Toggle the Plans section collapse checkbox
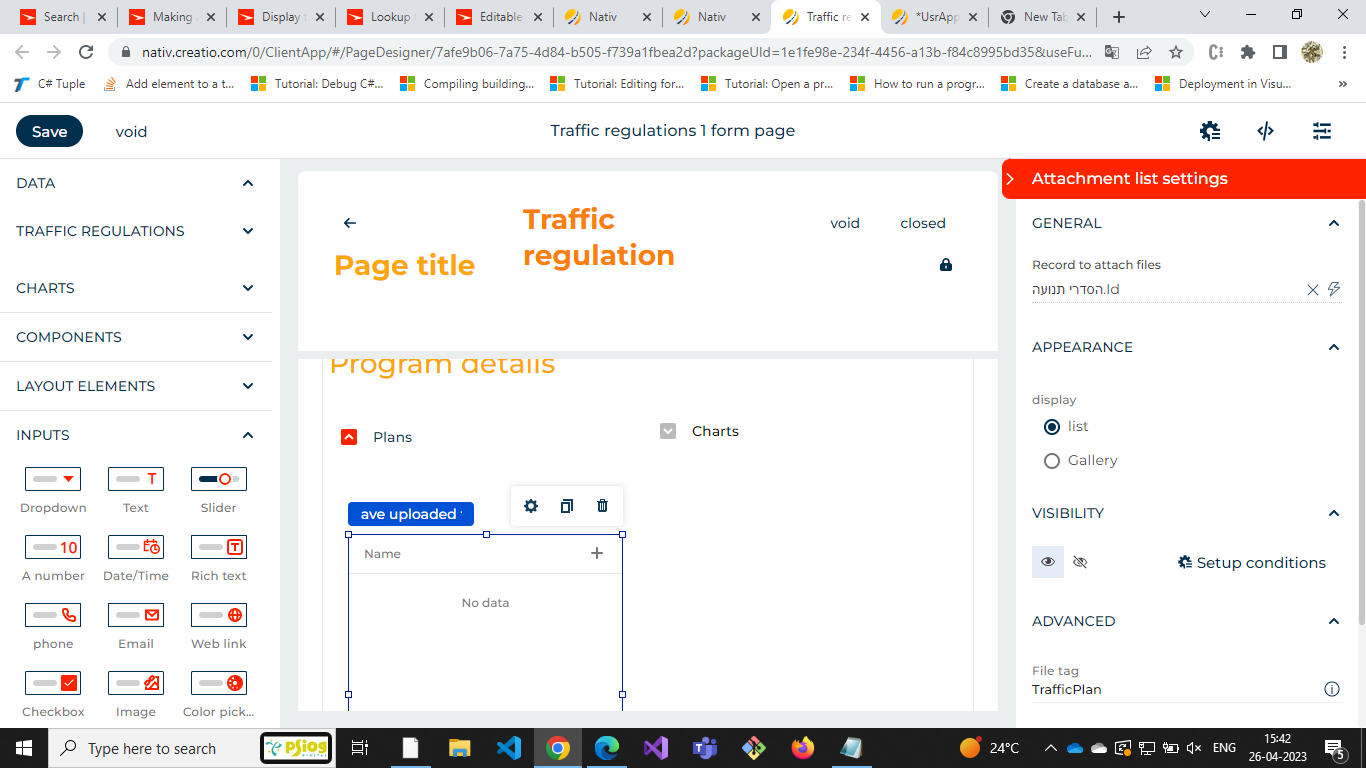The image size is (1366, 768). pyautogui.click(x=349, y=437)
